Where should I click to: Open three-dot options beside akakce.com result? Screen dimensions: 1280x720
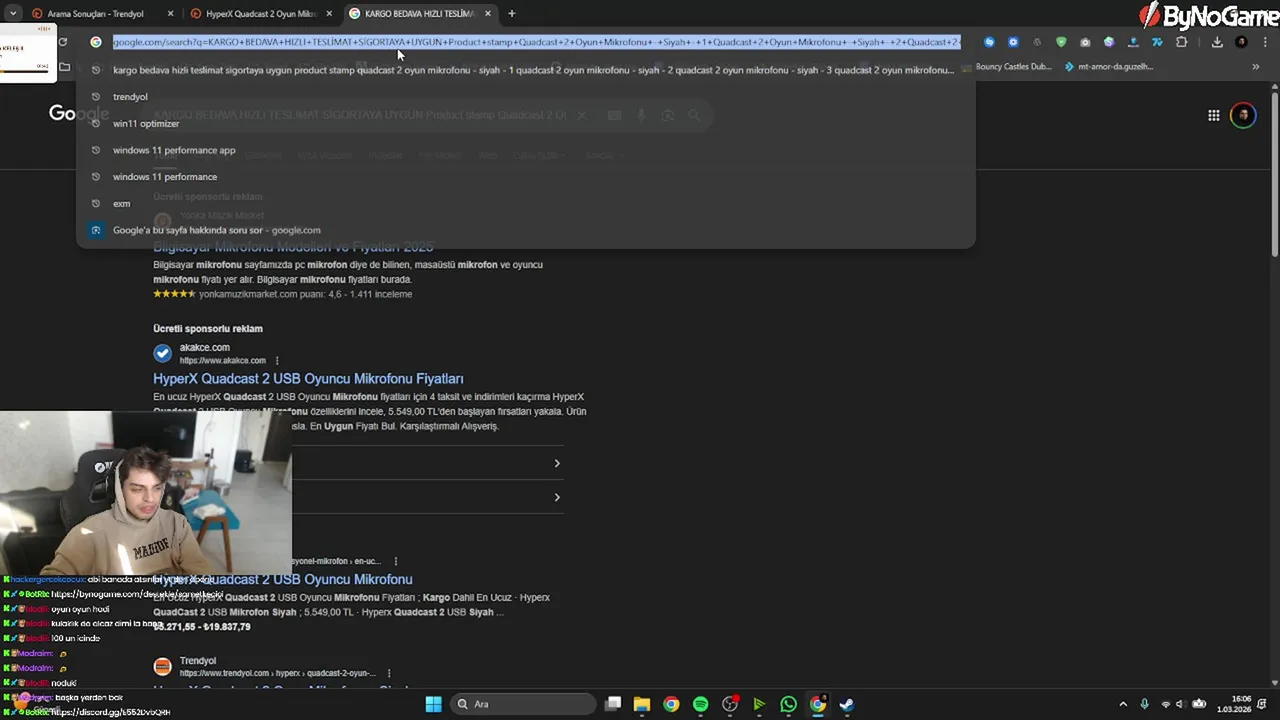pos(277,361)
